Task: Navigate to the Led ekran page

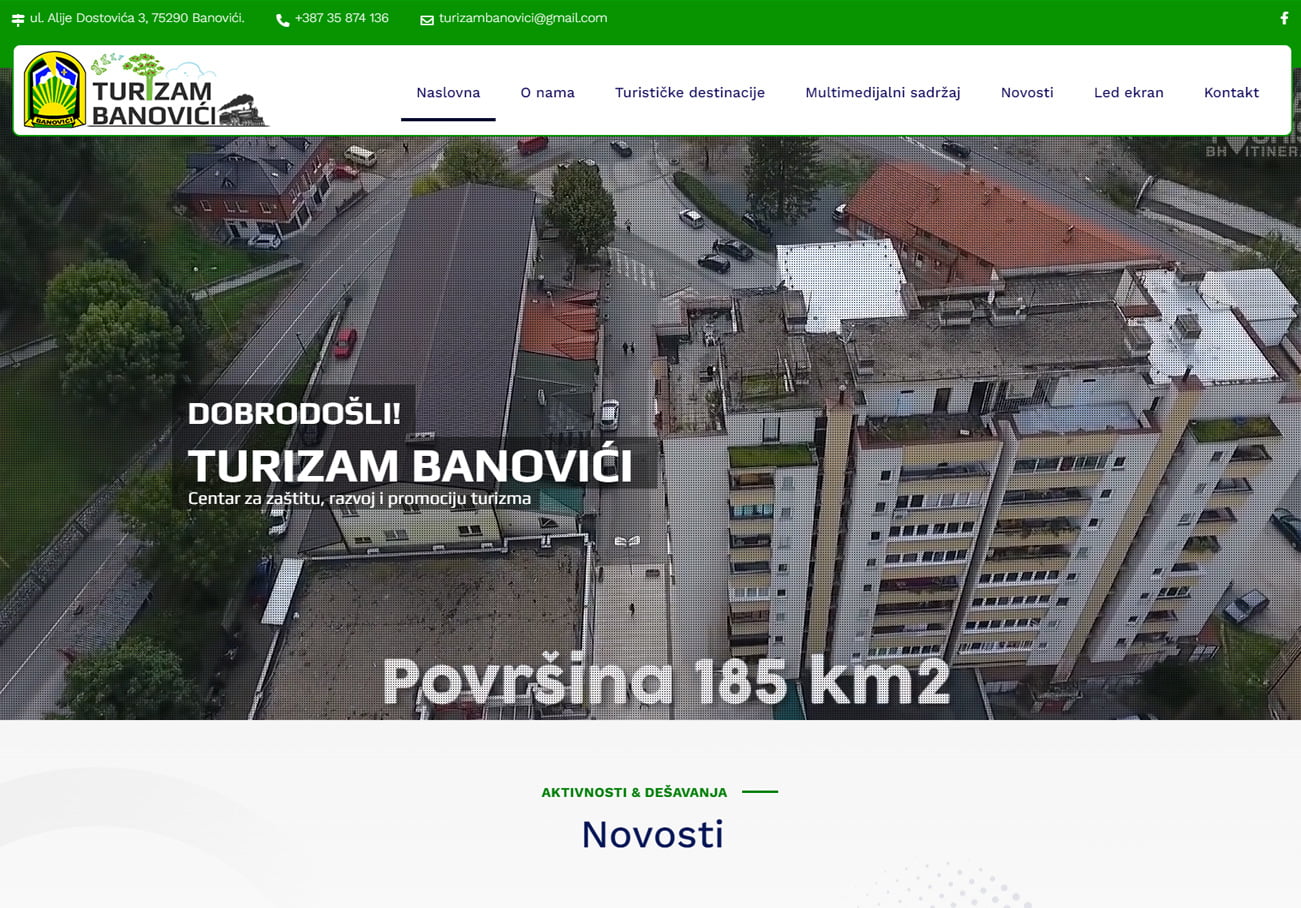Action: click(1128, 93)
